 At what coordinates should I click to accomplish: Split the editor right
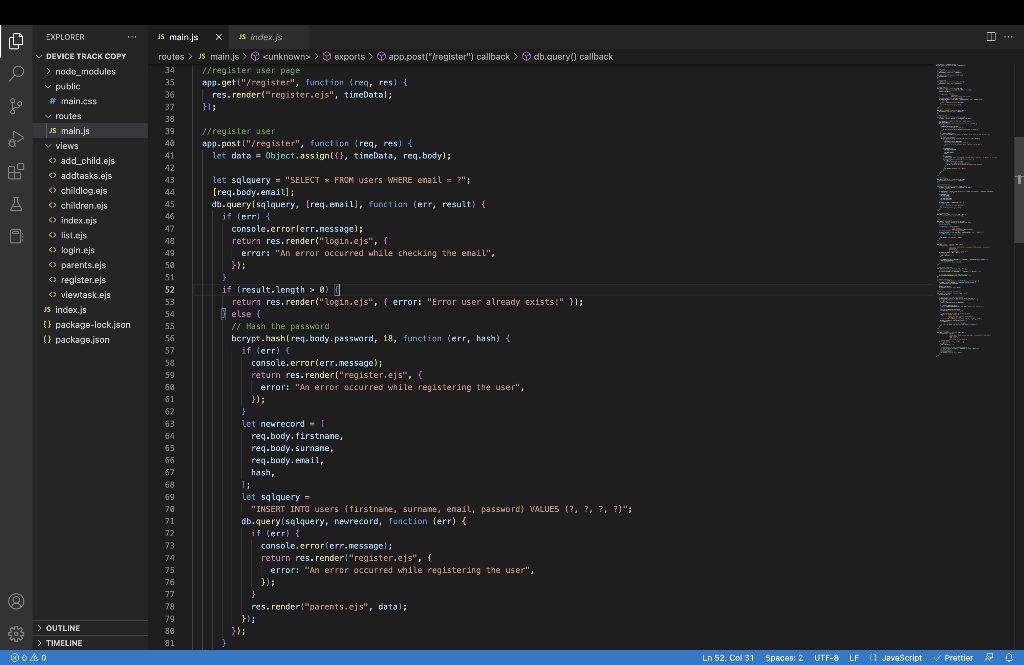991,37
